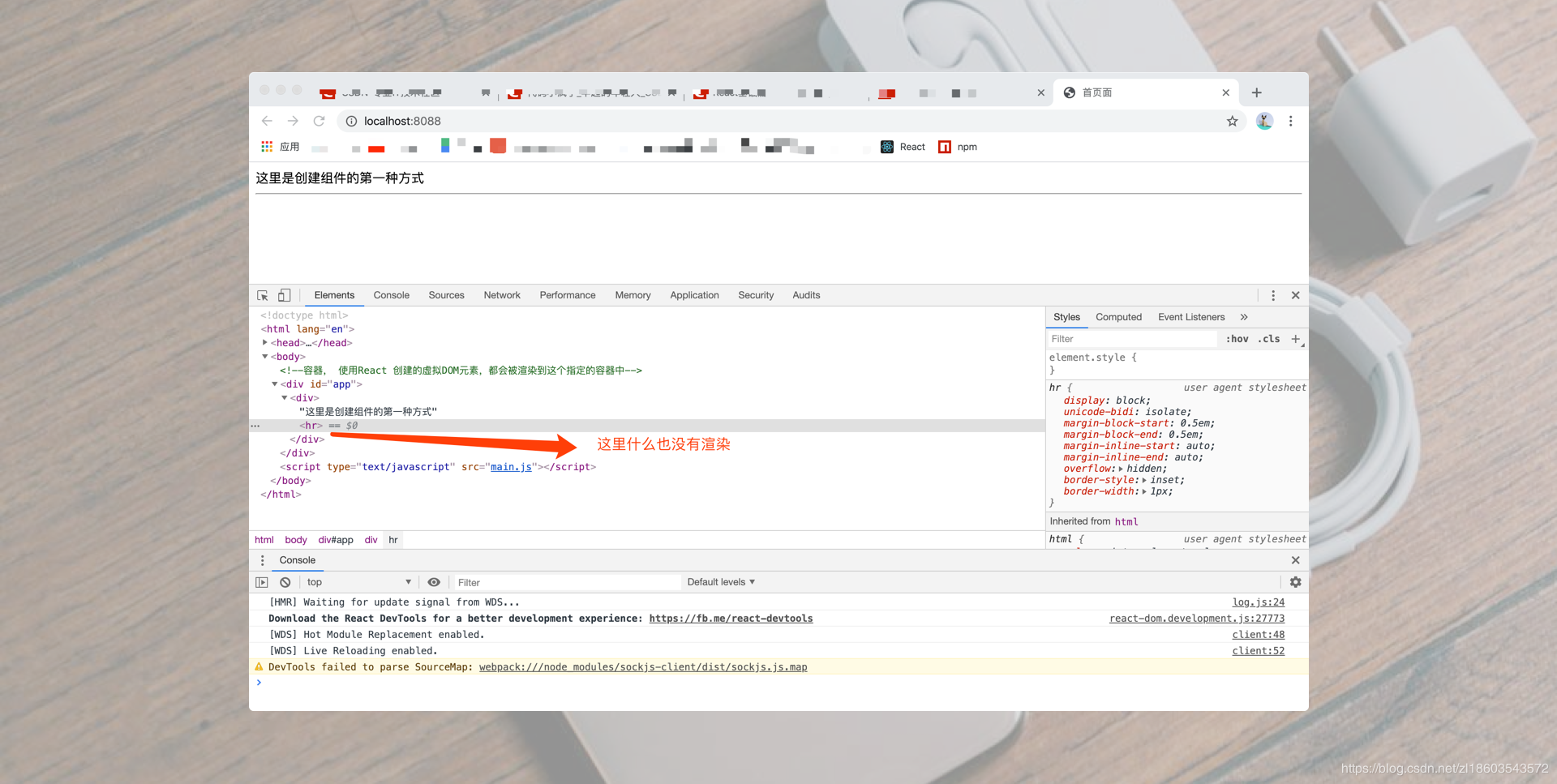Switch to the Elements tab
The width and height of the screenshot is (1557, 784).
coord(334,295)
